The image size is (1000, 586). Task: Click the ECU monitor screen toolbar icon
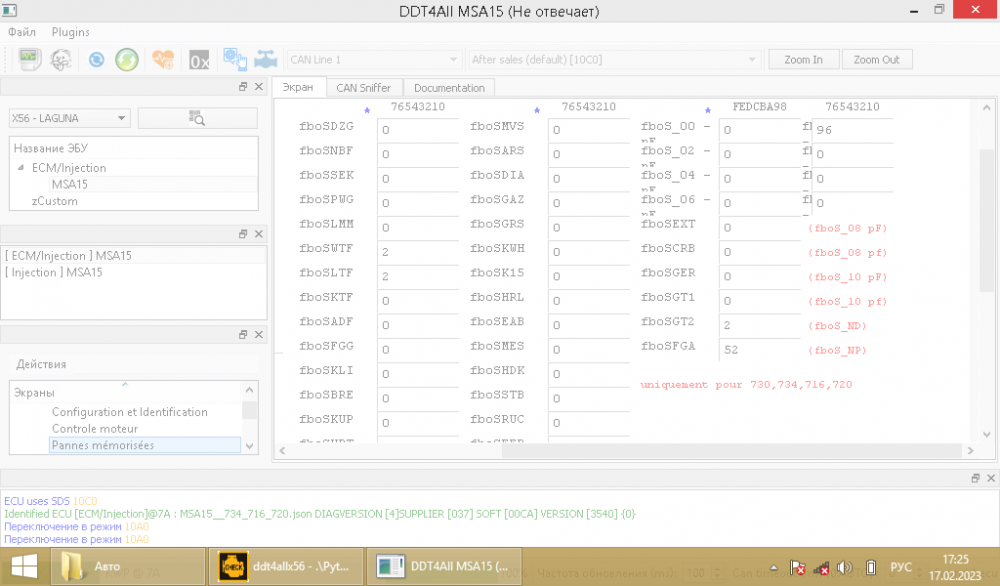[29, 59]
